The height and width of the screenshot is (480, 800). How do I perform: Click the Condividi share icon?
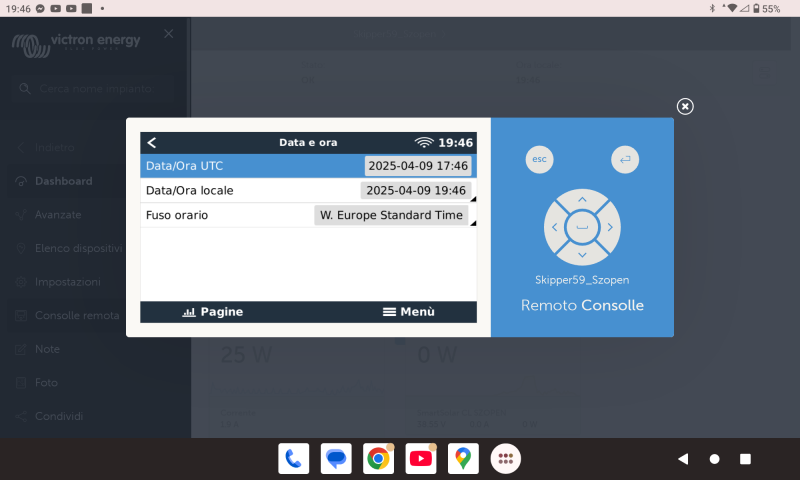(21, 416)
